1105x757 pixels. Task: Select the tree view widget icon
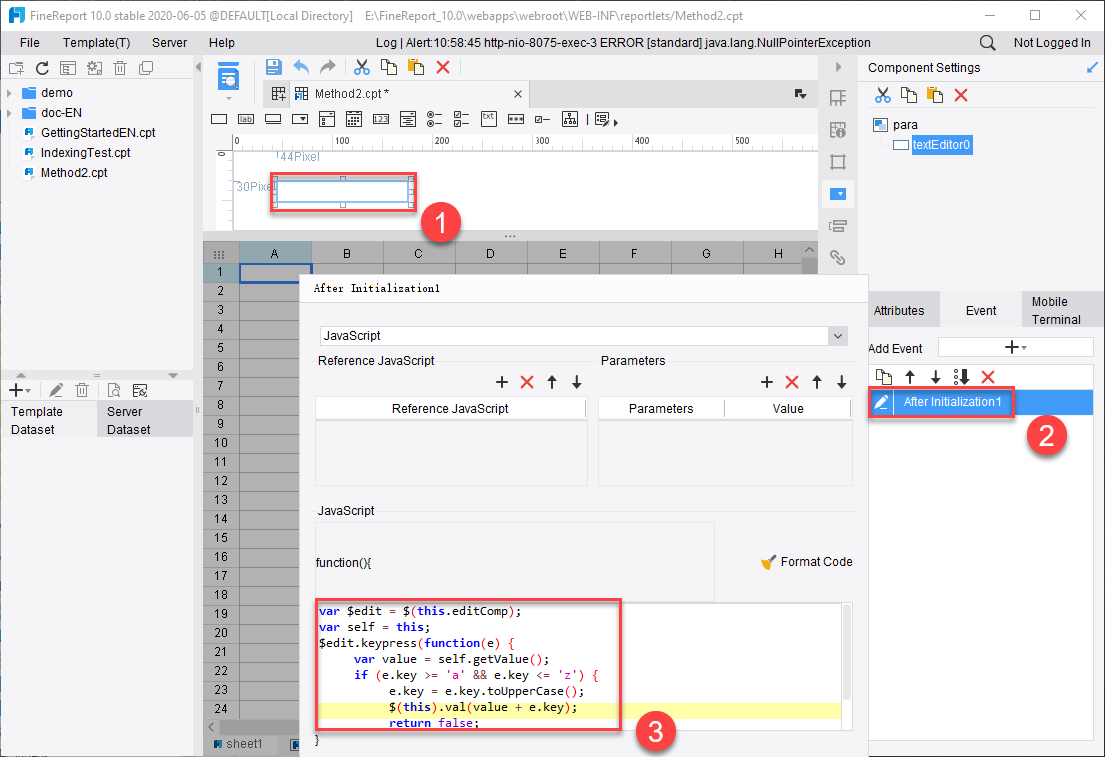coord(570,119)
